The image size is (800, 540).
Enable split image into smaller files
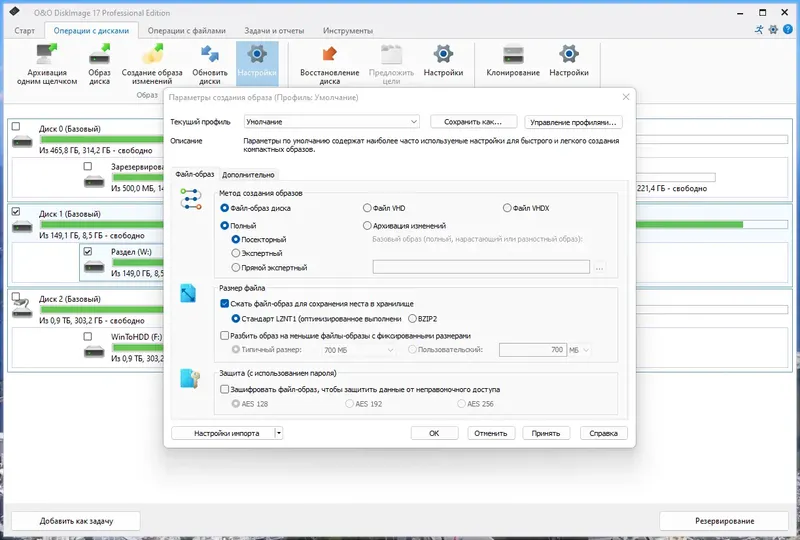[224, 336]
